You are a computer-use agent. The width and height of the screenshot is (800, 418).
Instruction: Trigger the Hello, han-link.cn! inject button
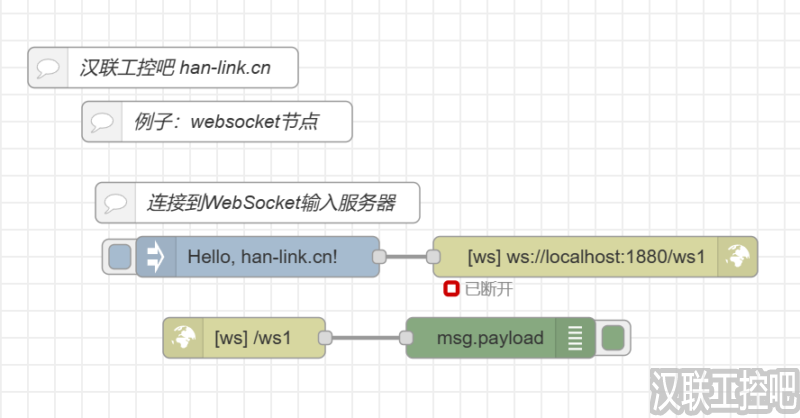(119, 257)
